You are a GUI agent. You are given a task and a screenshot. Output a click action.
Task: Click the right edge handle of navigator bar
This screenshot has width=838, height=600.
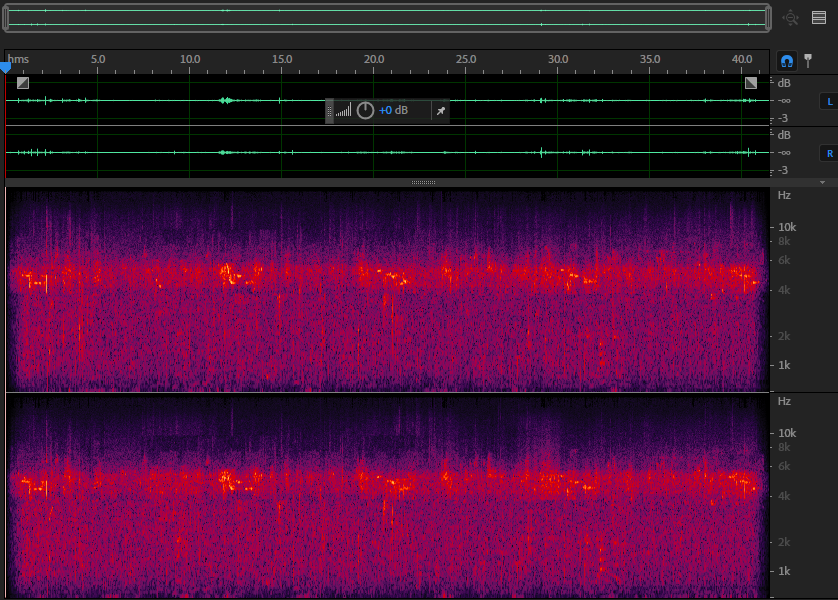tap(767, 18)
